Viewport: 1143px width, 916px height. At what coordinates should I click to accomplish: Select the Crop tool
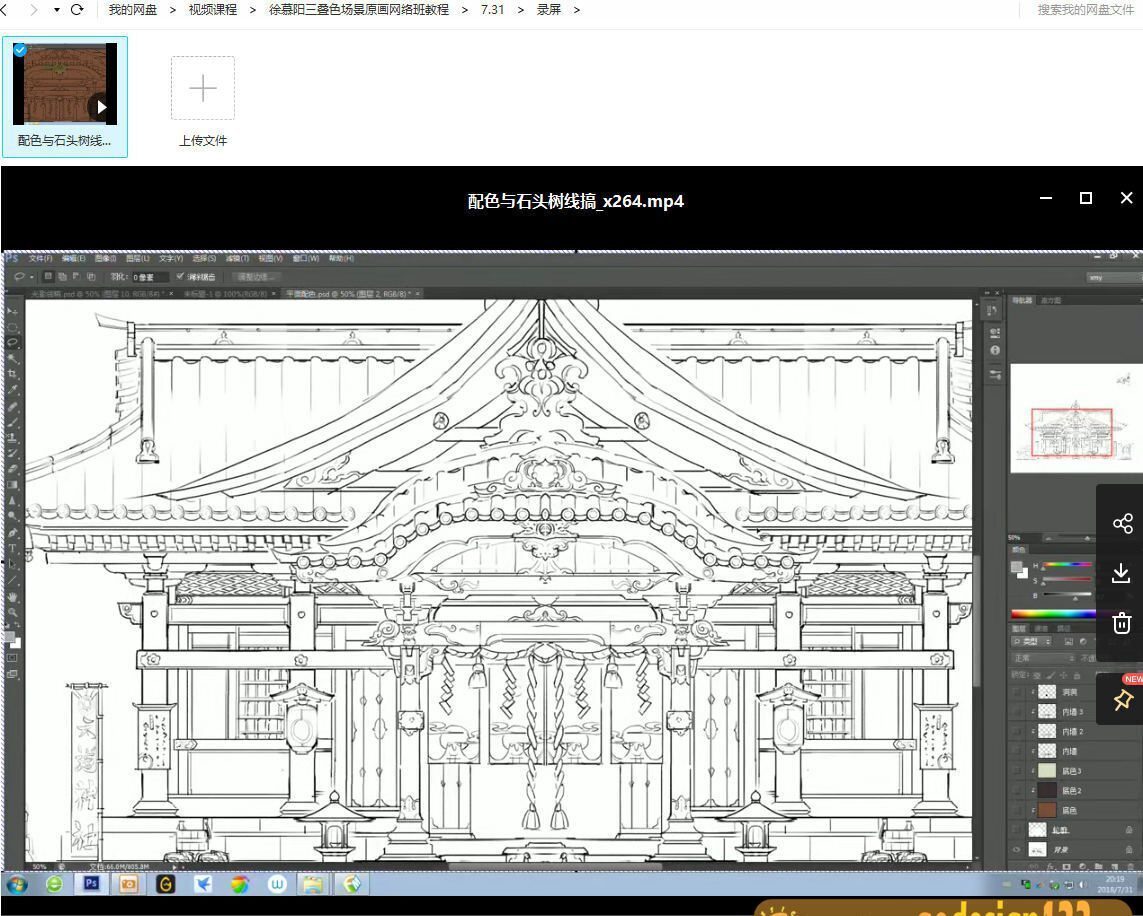click(x=9, y=371)
